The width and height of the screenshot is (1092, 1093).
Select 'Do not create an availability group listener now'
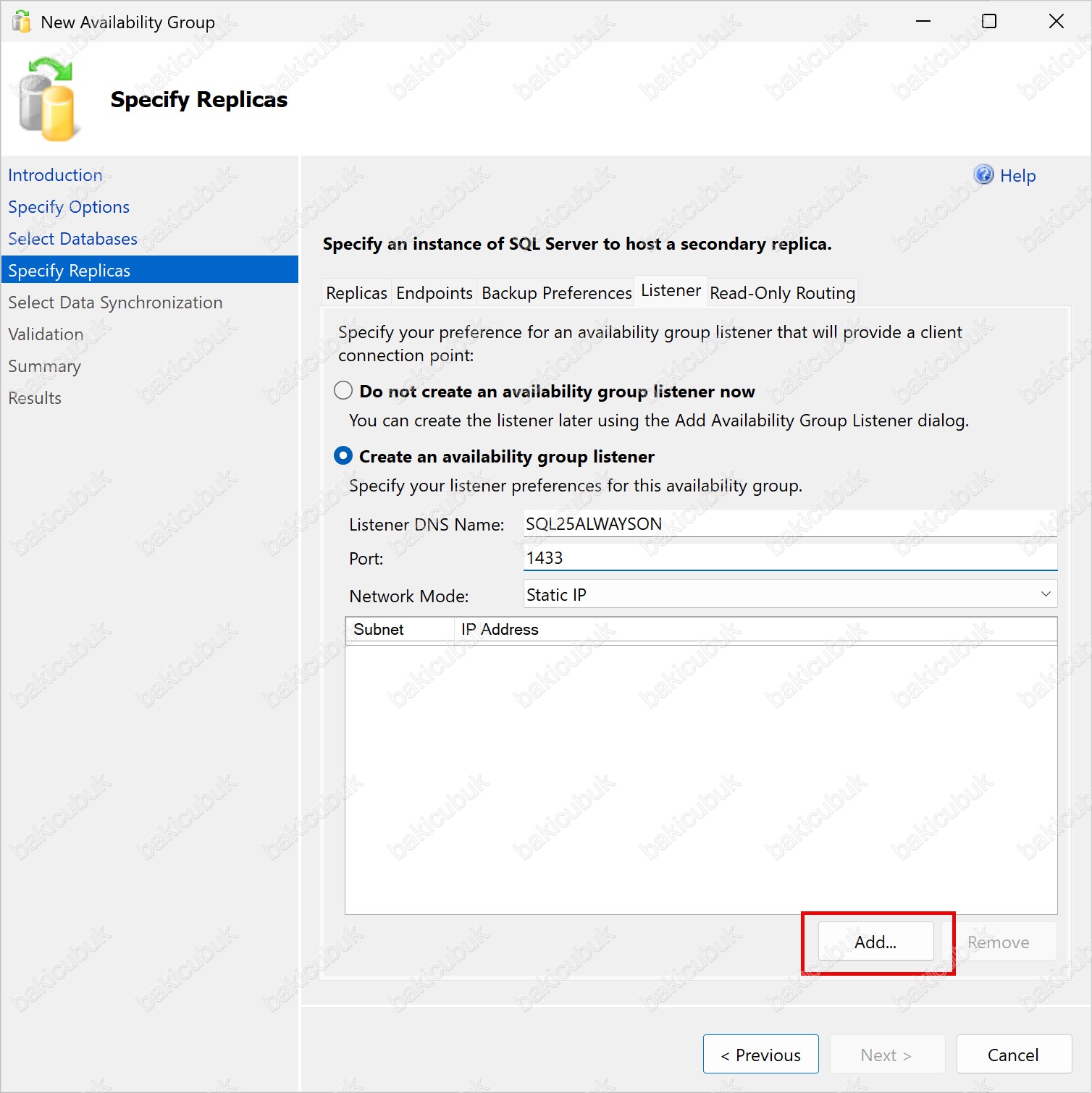coord(343,391)
